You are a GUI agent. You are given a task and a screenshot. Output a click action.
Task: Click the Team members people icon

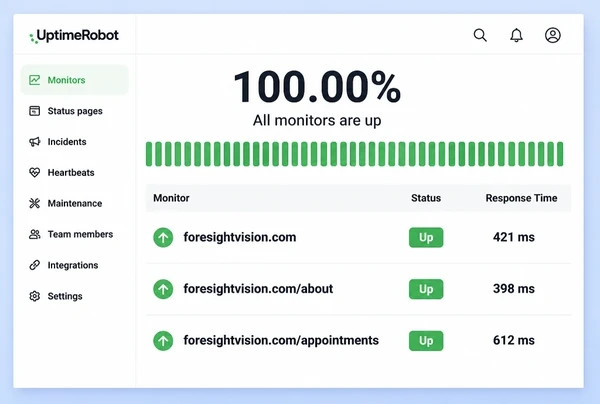(x=34, y=234)
